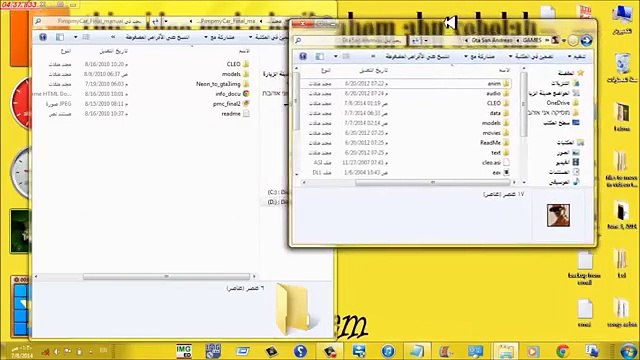Change view icon in front window toolbar
This screenshot has height=360, width=640.
pyautogui.click(x=346, y=56)
